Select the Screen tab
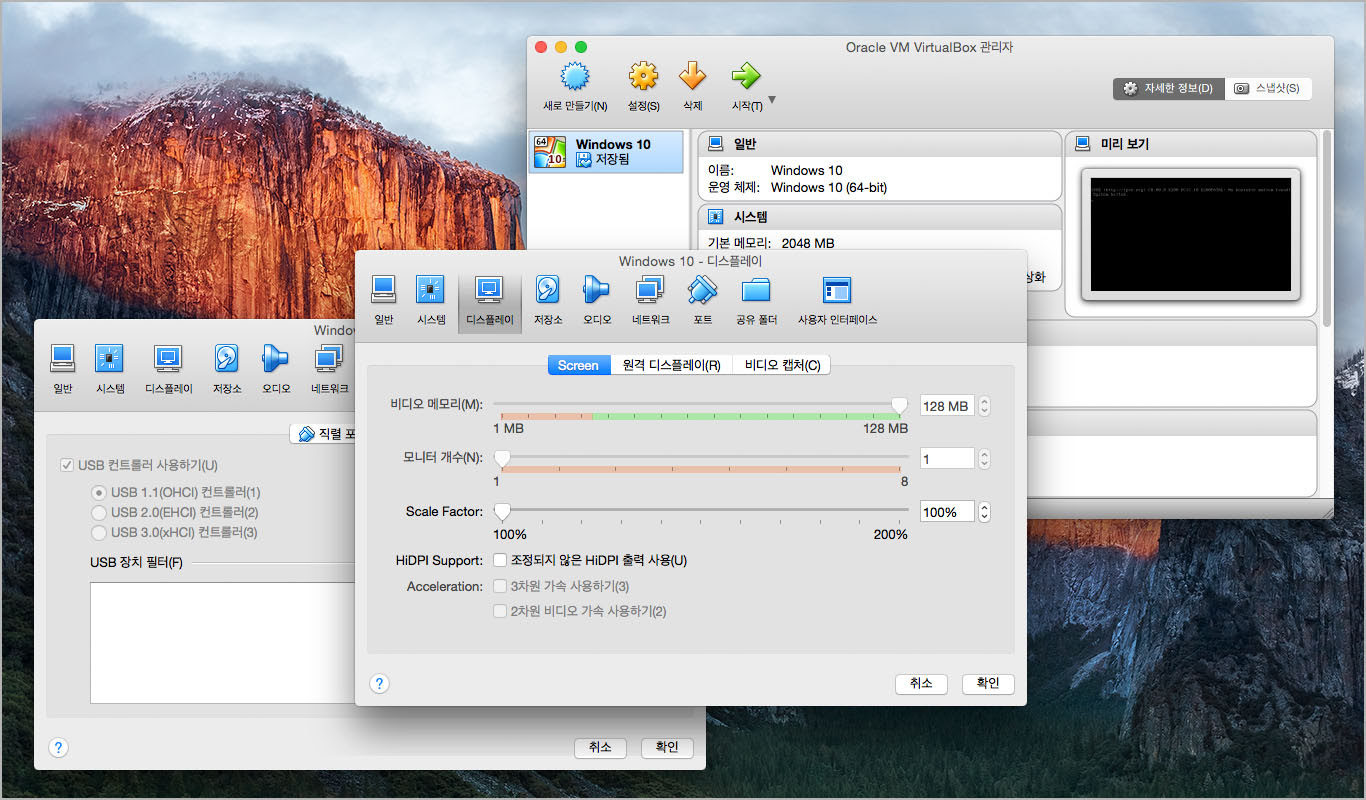Image resolution: width=1366 pixels, height=800 pixels. [x=578, y=365]
